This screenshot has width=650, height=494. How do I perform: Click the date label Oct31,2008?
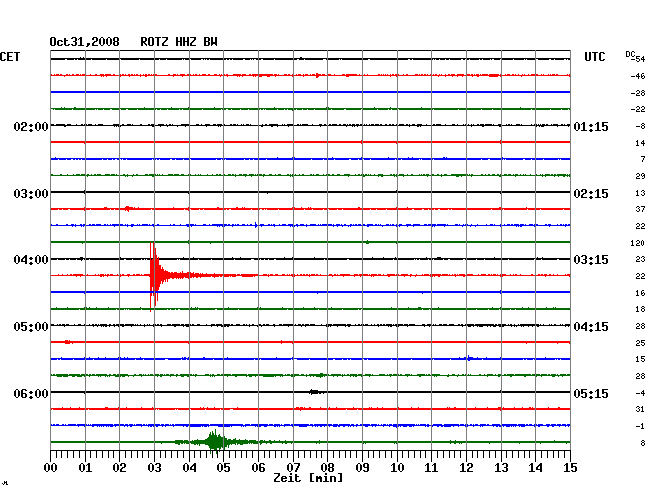click(84, 42)
